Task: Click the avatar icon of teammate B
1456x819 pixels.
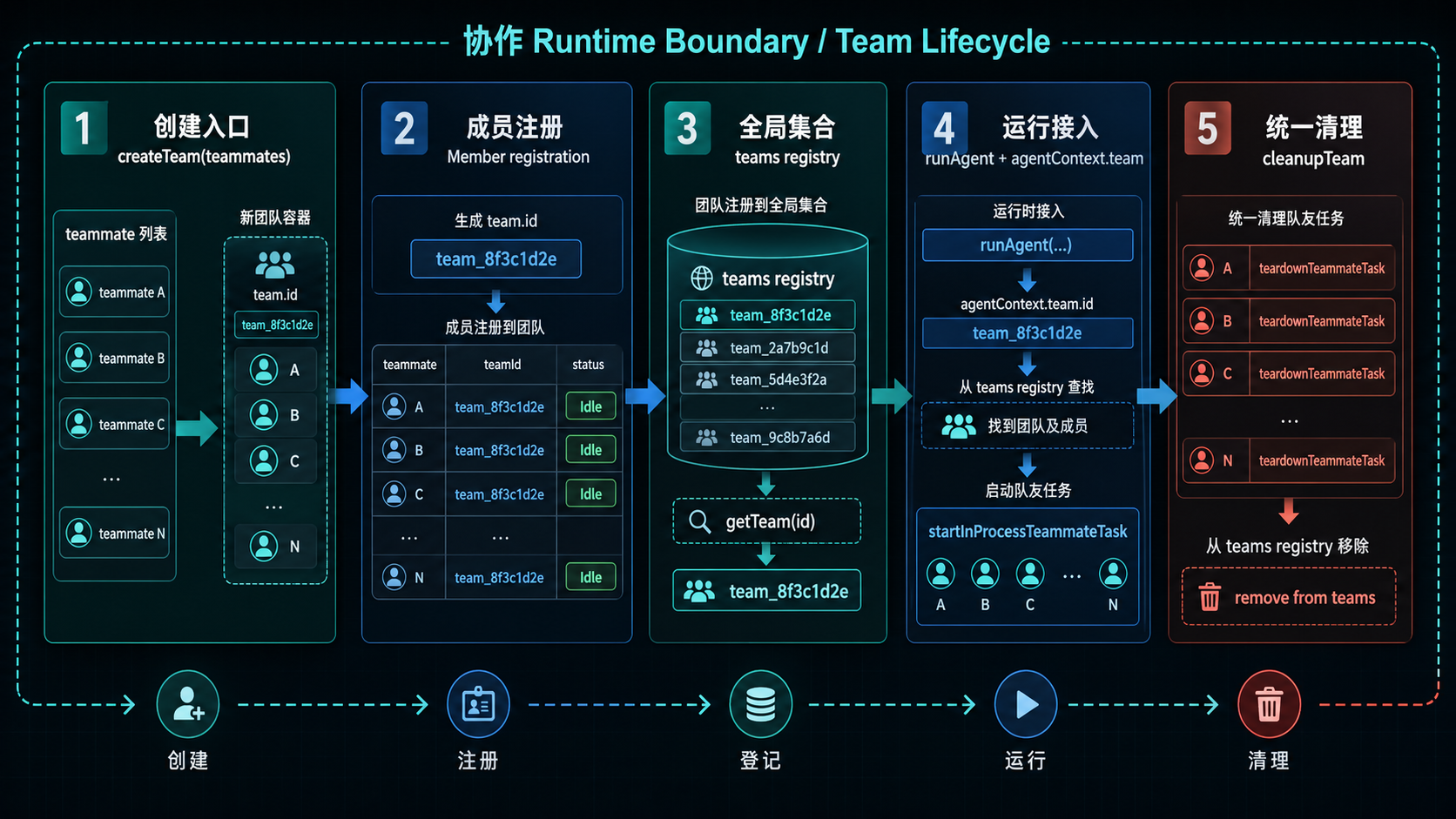Action: (x=79, y=358)
